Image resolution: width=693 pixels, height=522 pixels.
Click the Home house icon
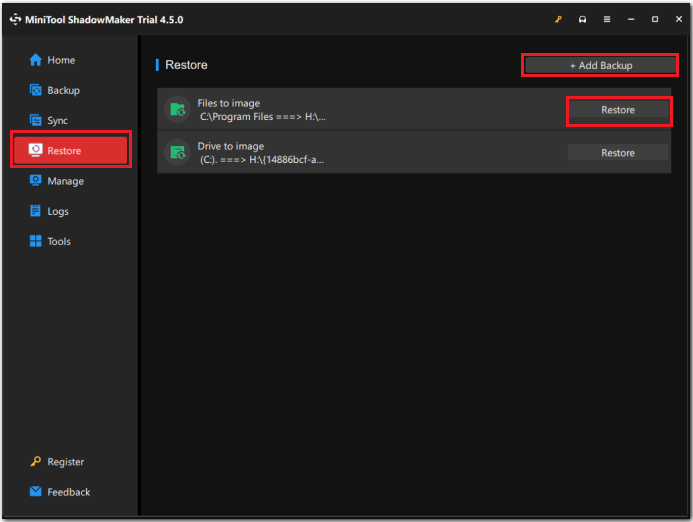click(35, 60)
